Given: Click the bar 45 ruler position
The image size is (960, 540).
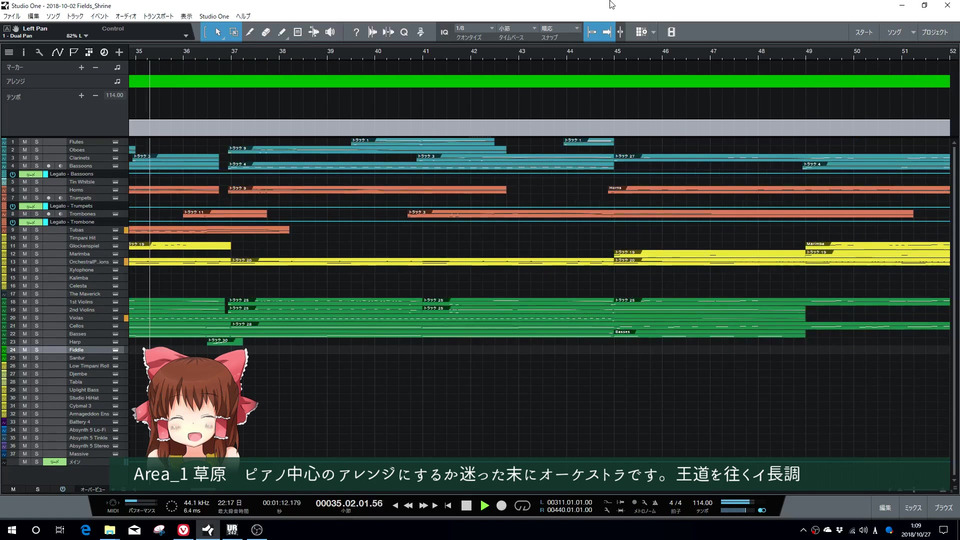Looking at the screenshot, I should click(617, 51).
